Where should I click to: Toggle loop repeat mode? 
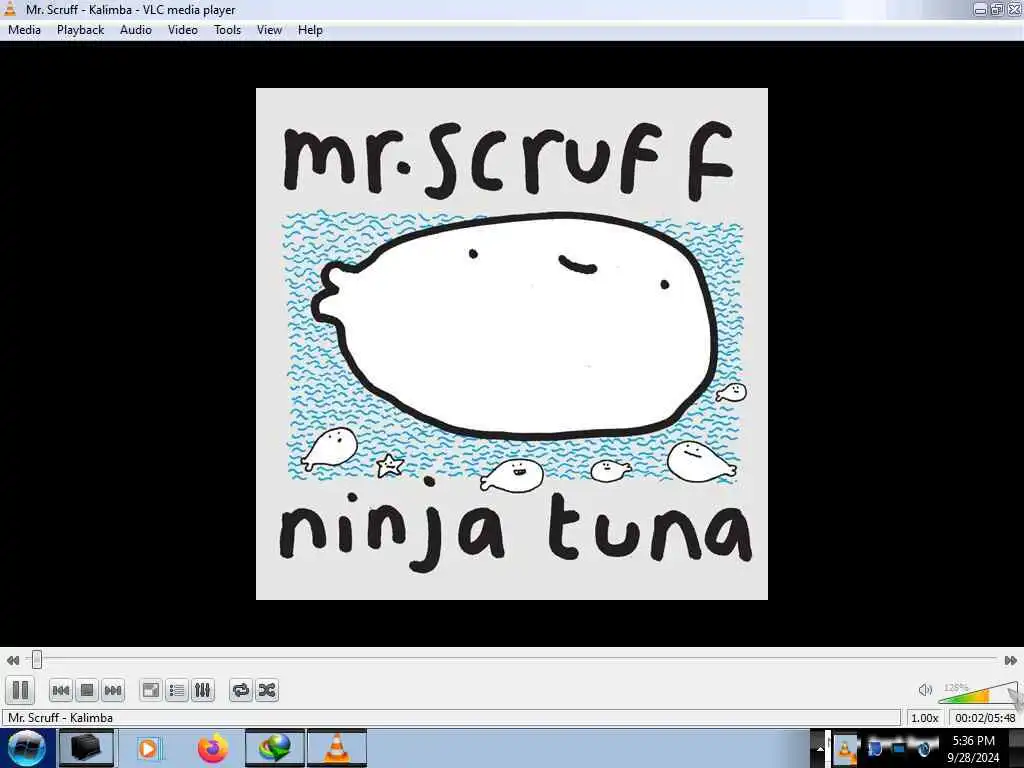pos(240,690)
